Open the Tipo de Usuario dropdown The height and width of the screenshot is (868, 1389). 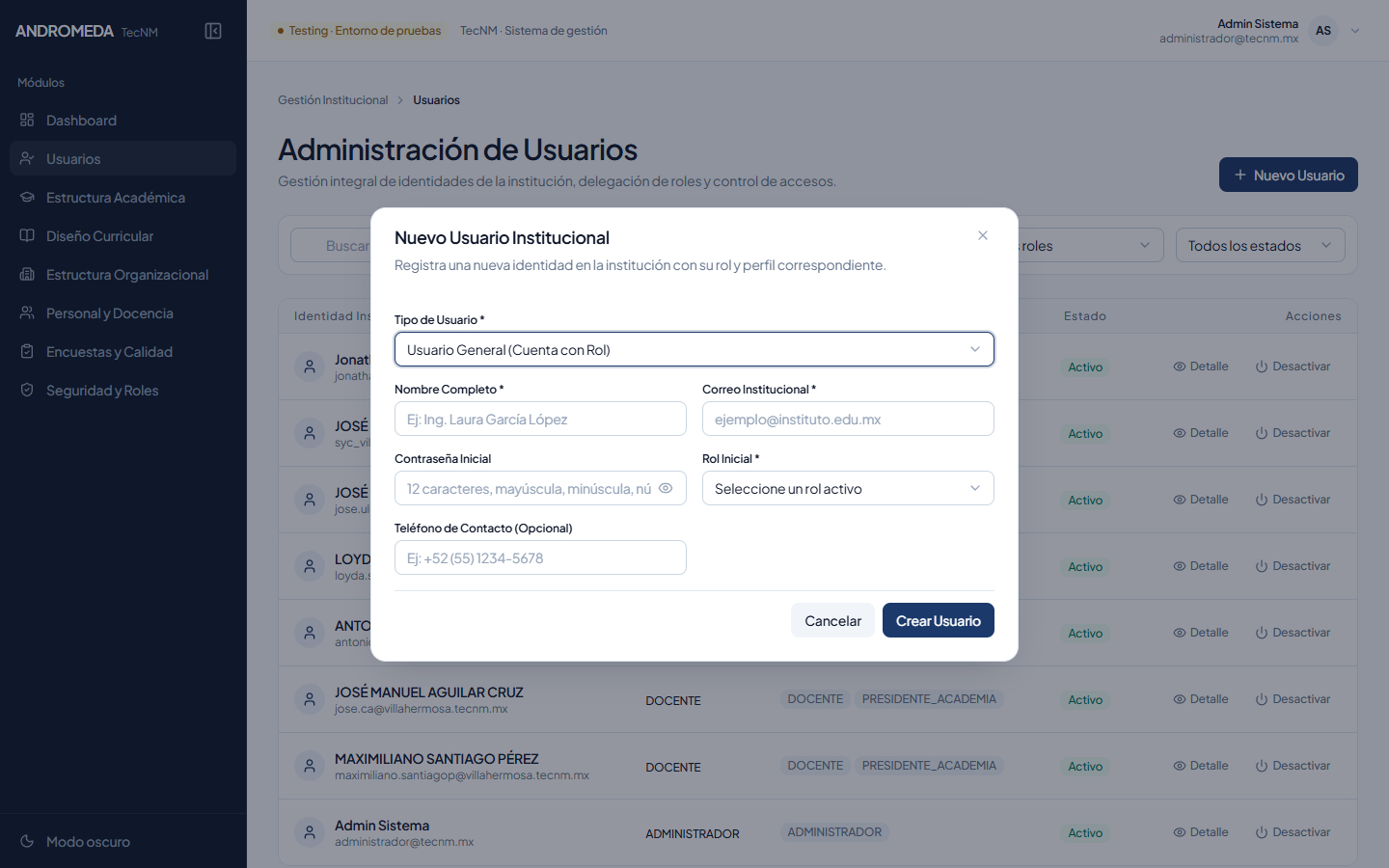coord(694,349)
